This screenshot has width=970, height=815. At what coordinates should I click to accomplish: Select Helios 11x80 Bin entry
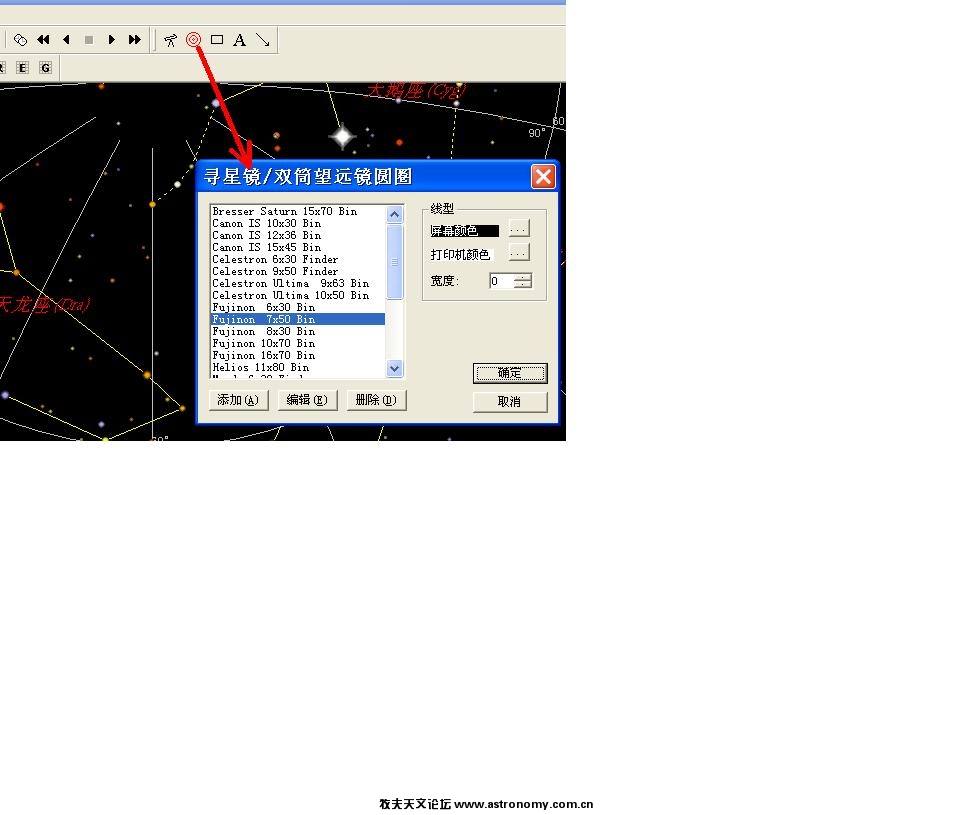(x=298, y=368)
